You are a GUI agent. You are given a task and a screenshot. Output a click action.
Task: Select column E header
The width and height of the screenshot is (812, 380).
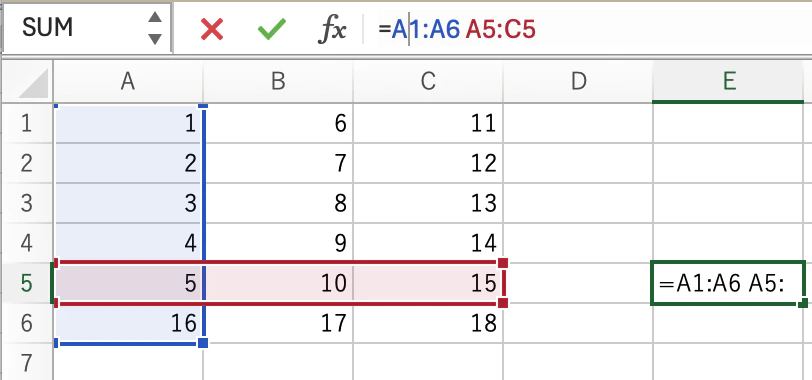(x=728, y=81)
